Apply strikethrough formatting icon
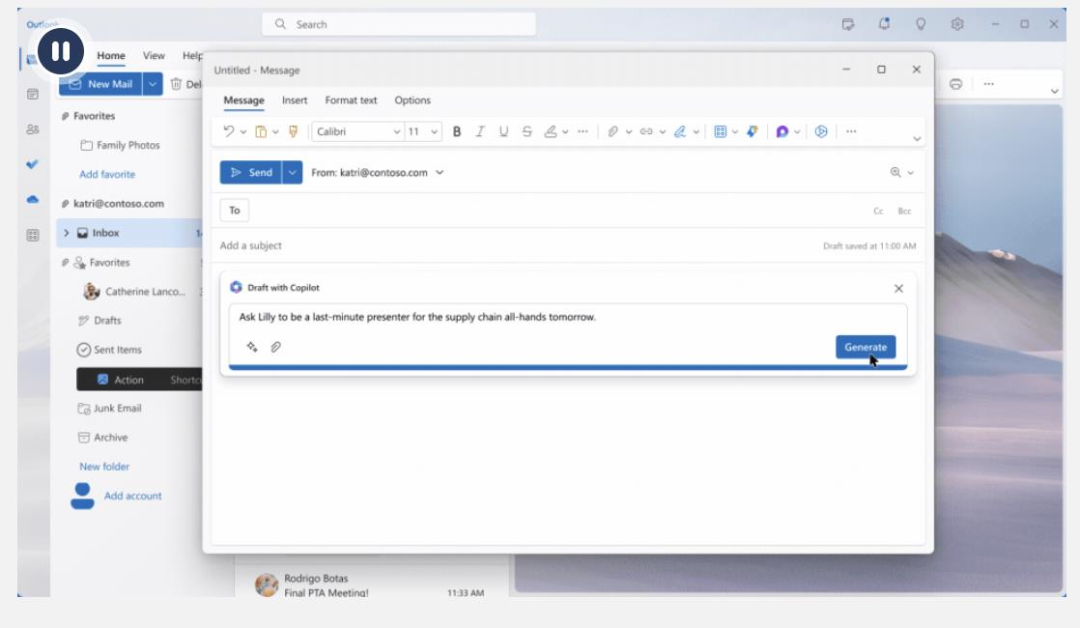 point(527,132)
